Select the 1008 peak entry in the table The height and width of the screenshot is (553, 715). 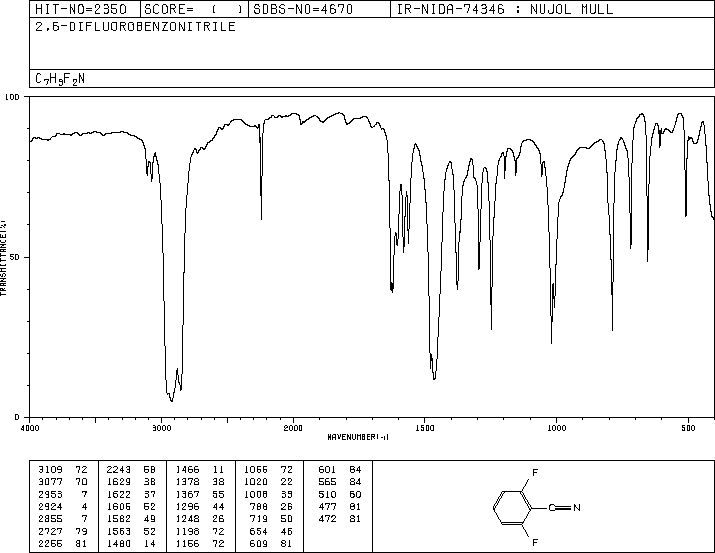pos(268,494)
